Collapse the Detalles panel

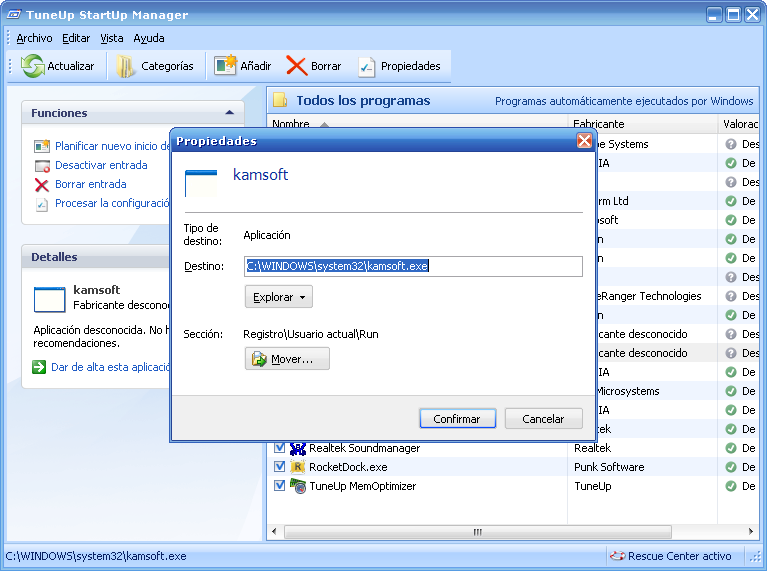[229, 257]
